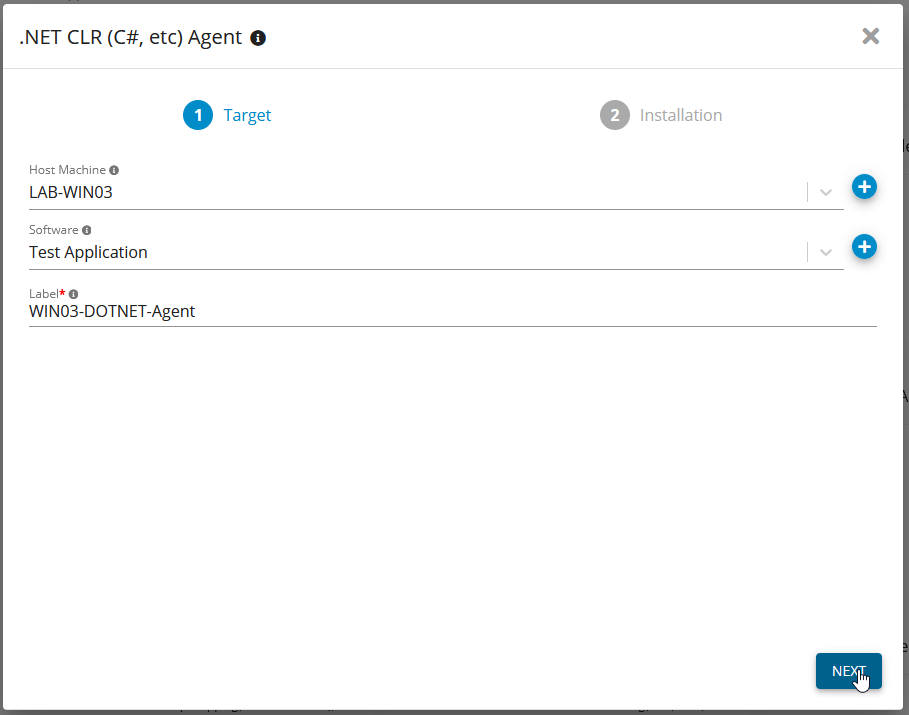Click the plus icon to add a host machine

coord(864,187)
